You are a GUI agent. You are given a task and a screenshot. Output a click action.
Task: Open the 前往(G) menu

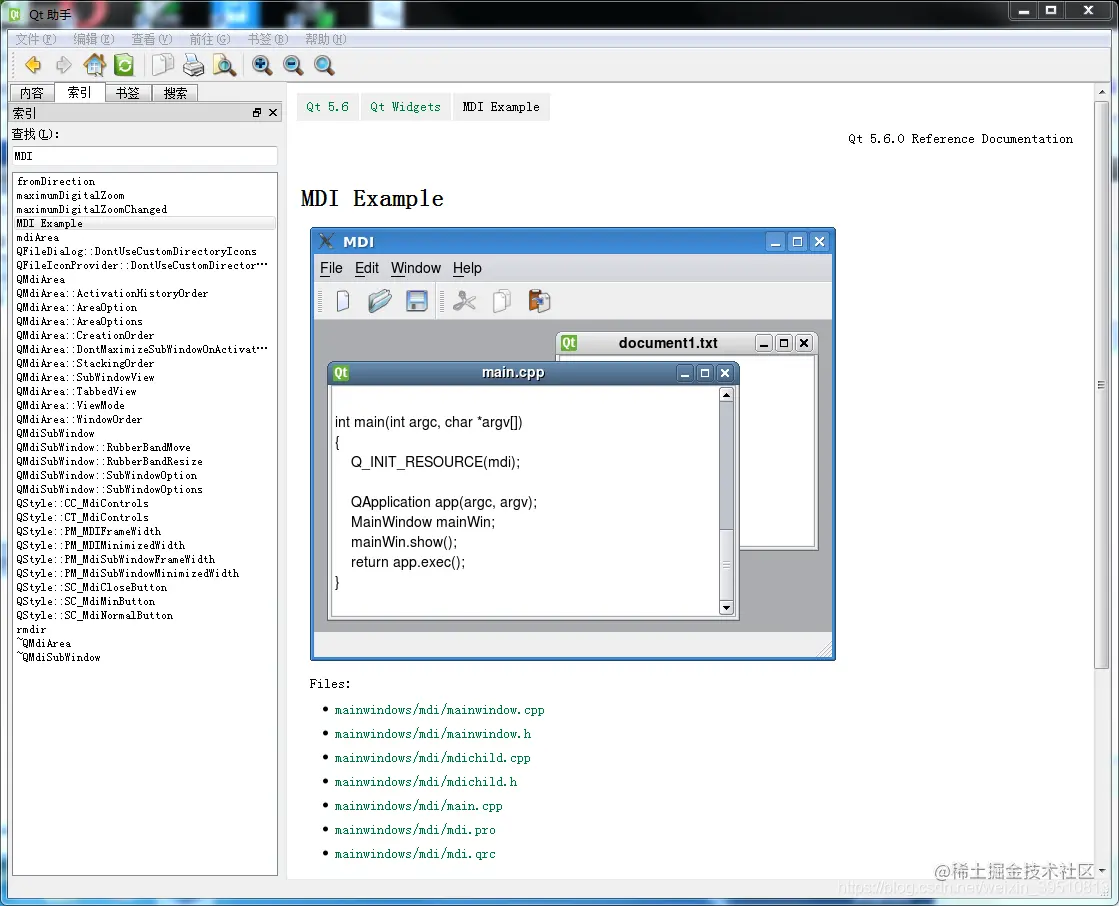coord(209,39)
